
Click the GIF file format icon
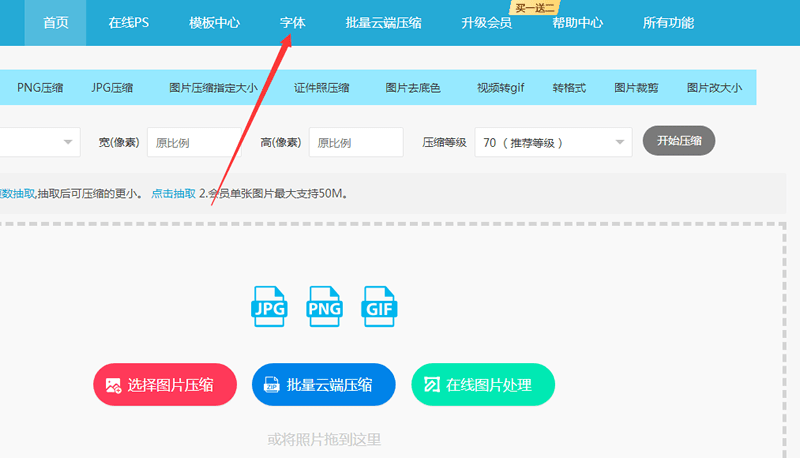pyautogui.click(x=380, y=307)
